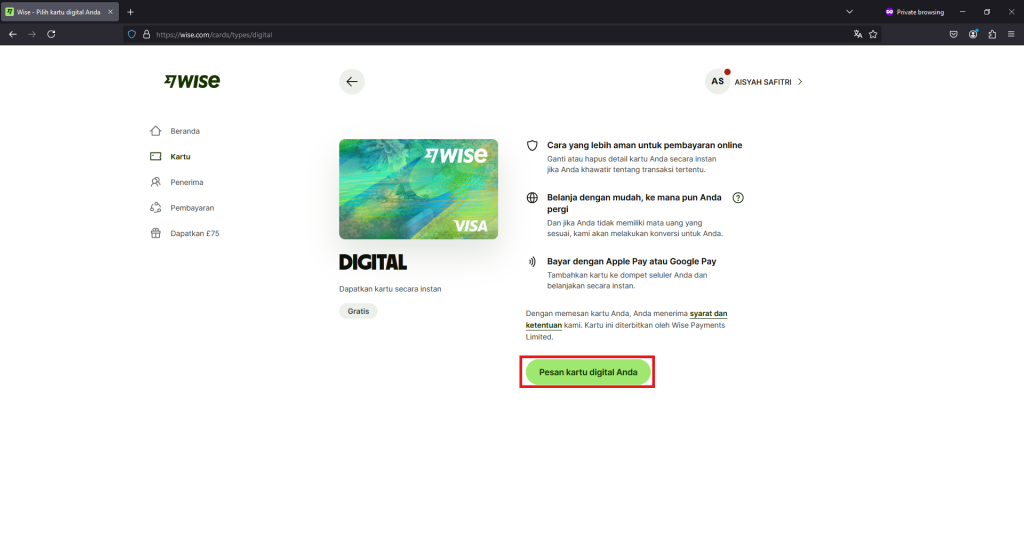
Task: Click the Wise logo
Action: 192,81
